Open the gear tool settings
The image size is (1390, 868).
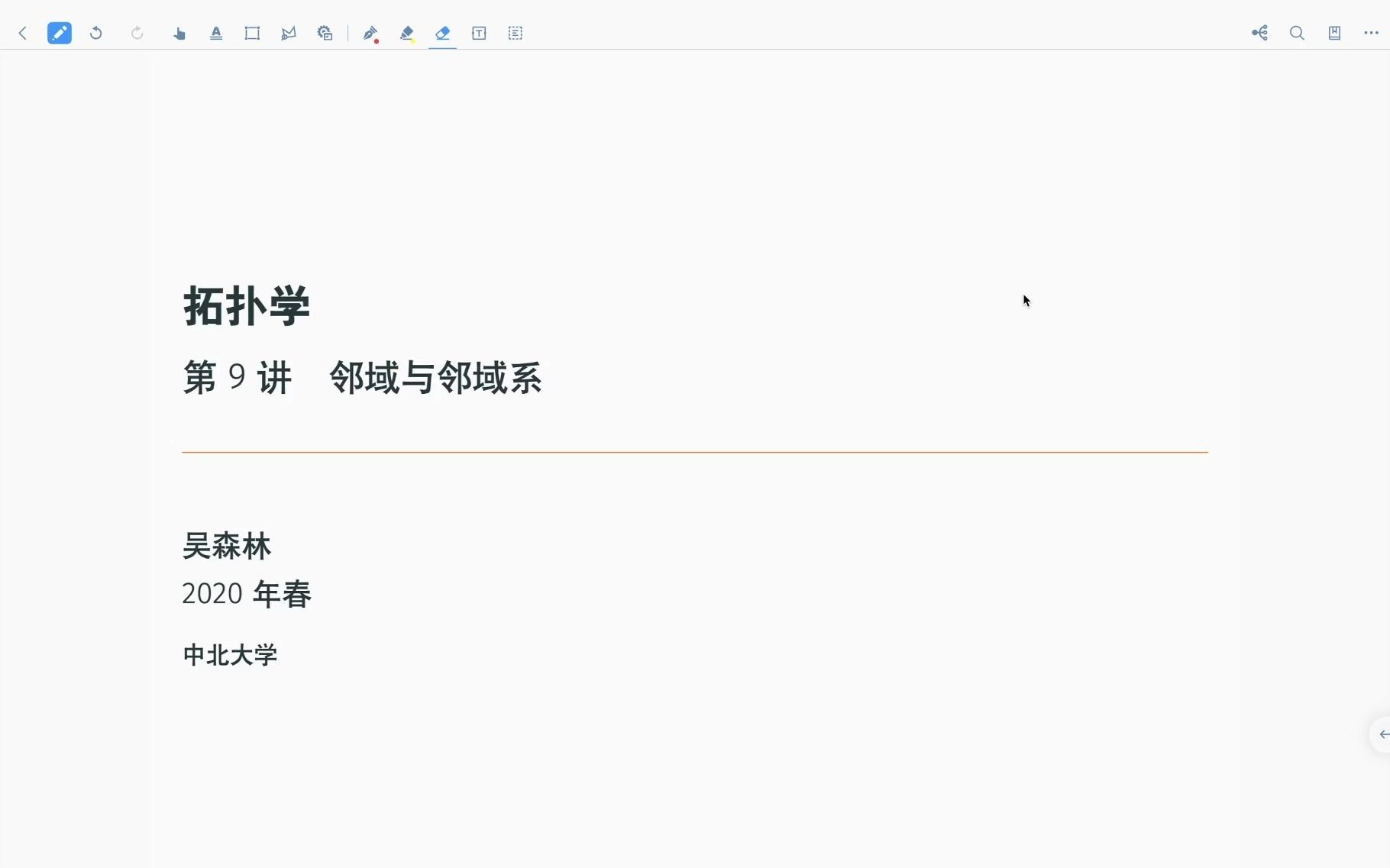pyautogui.click(x=325, y=33)
